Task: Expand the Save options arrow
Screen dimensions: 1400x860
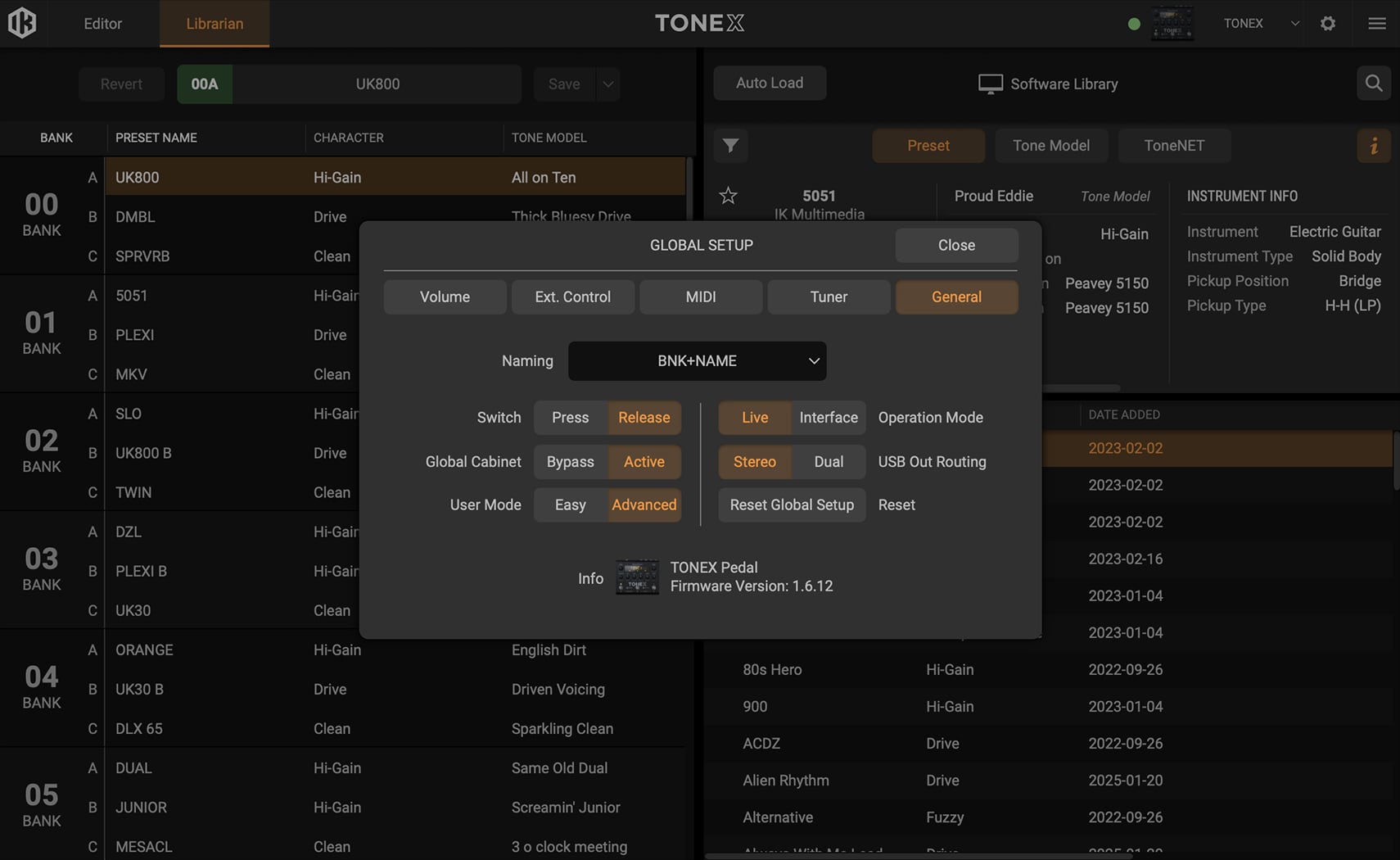Action: pos(607,84)
